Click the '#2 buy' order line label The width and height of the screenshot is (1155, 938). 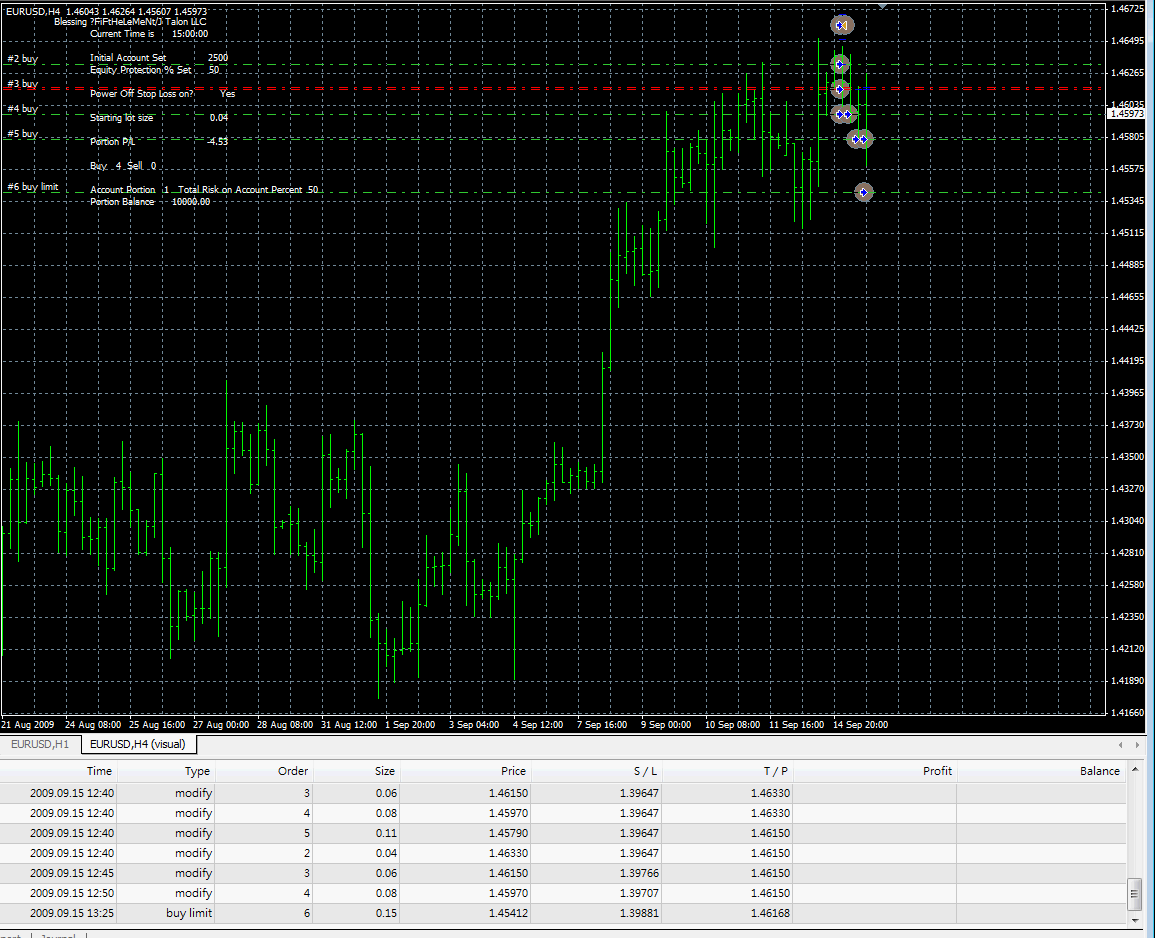(23, 59)
